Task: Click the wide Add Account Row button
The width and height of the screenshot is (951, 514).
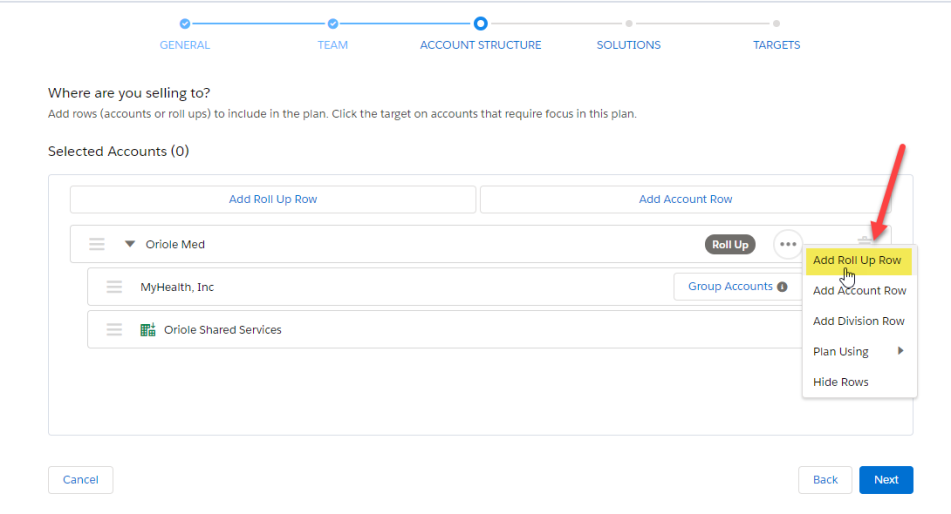Action: pyautogui.click(x=685, y=199)
